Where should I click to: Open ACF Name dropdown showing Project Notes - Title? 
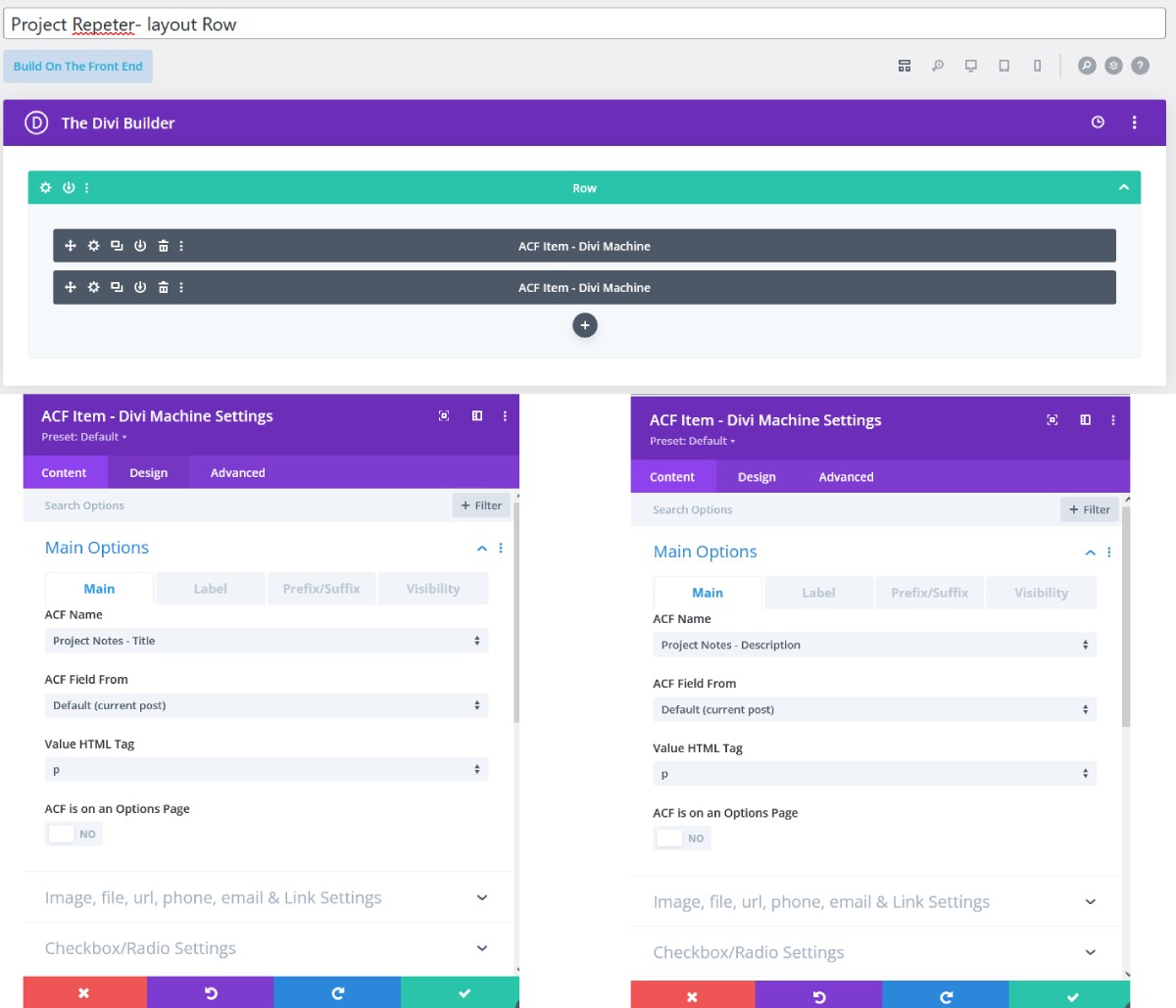tap(266, 641)
